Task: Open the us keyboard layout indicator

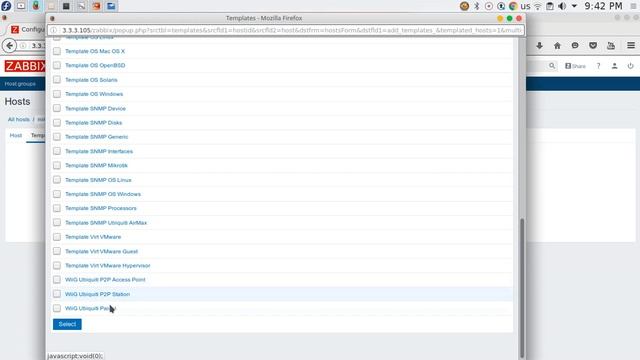Action: point(525,6)
